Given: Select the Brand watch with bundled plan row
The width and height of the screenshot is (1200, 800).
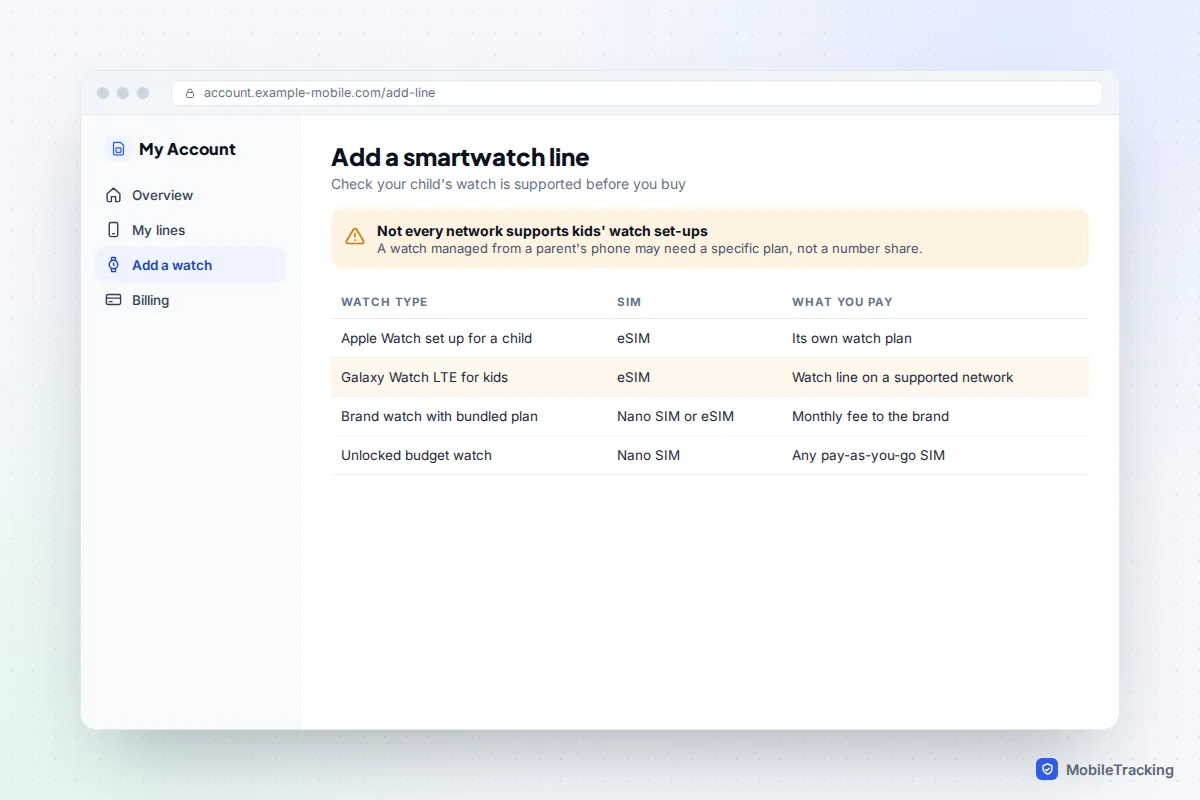Looking at the screenshot, I should coord(709,416).
